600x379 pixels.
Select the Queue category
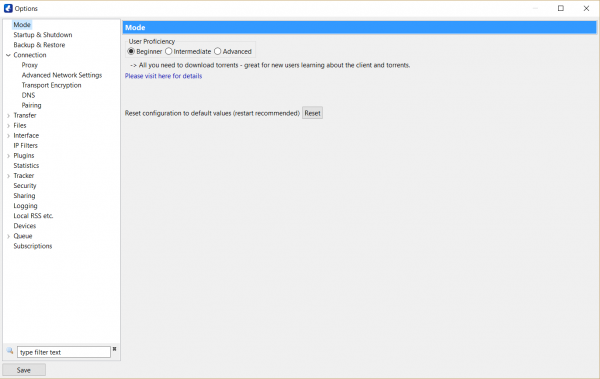point(23,236)
